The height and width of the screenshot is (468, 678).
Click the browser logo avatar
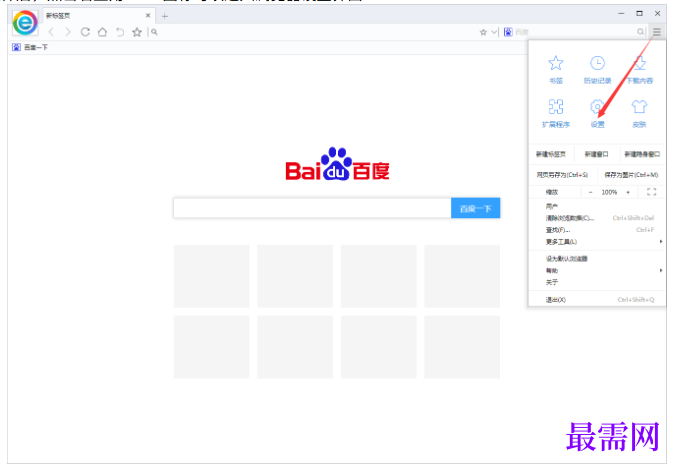(25, 22)
